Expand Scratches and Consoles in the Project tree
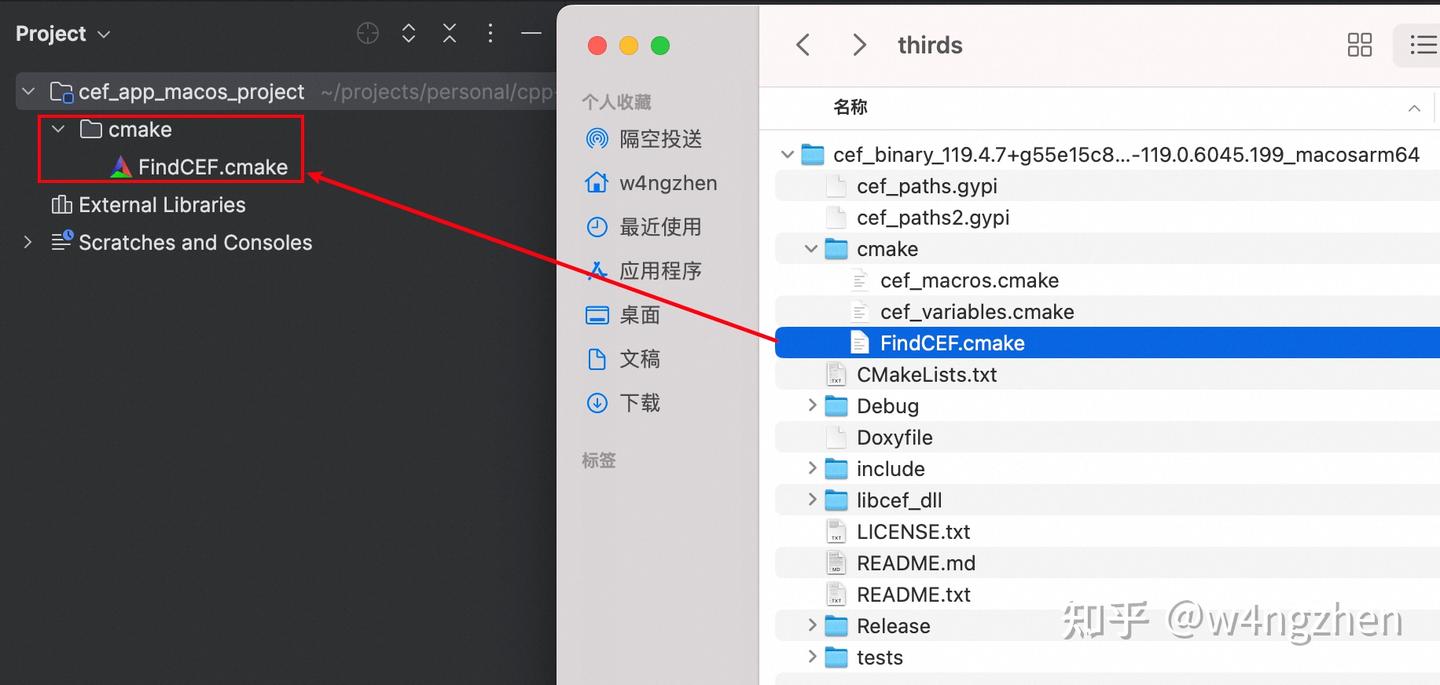 tap(26, 242)
